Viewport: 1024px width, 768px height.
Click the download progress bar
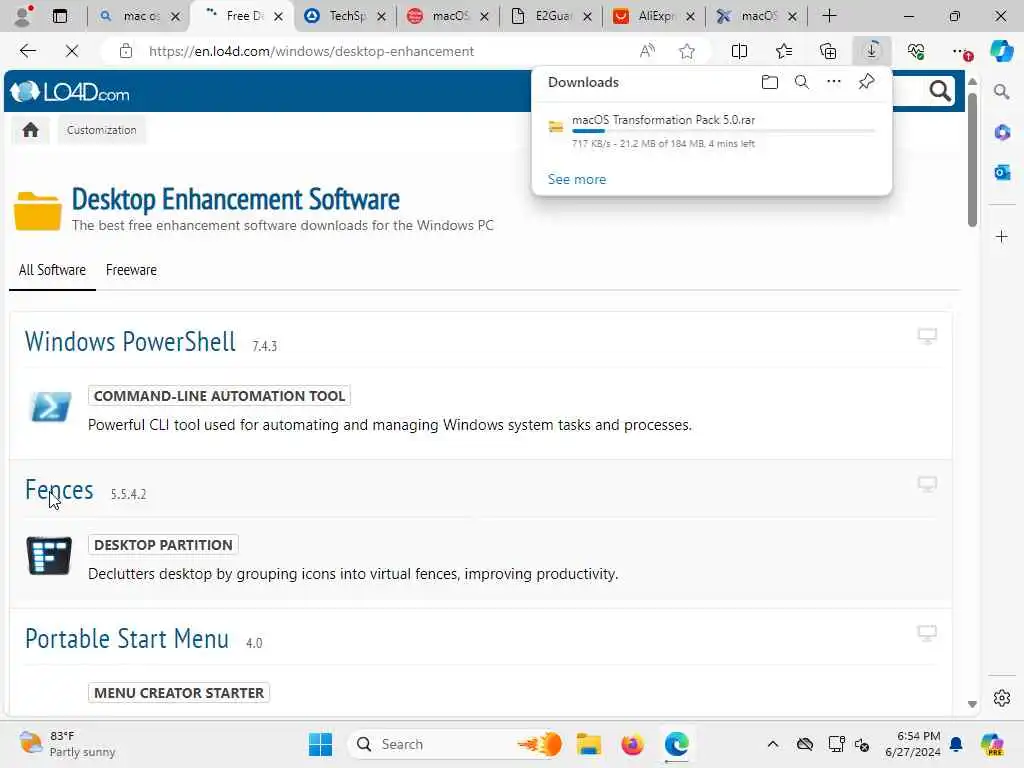(x=724, y=131)
